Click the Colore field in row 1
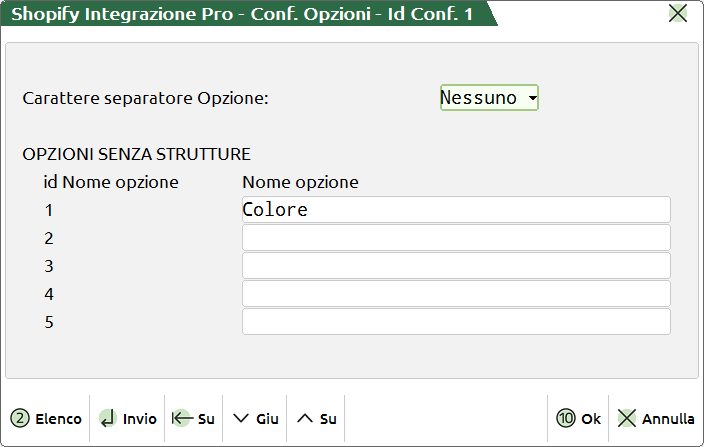 456,210
